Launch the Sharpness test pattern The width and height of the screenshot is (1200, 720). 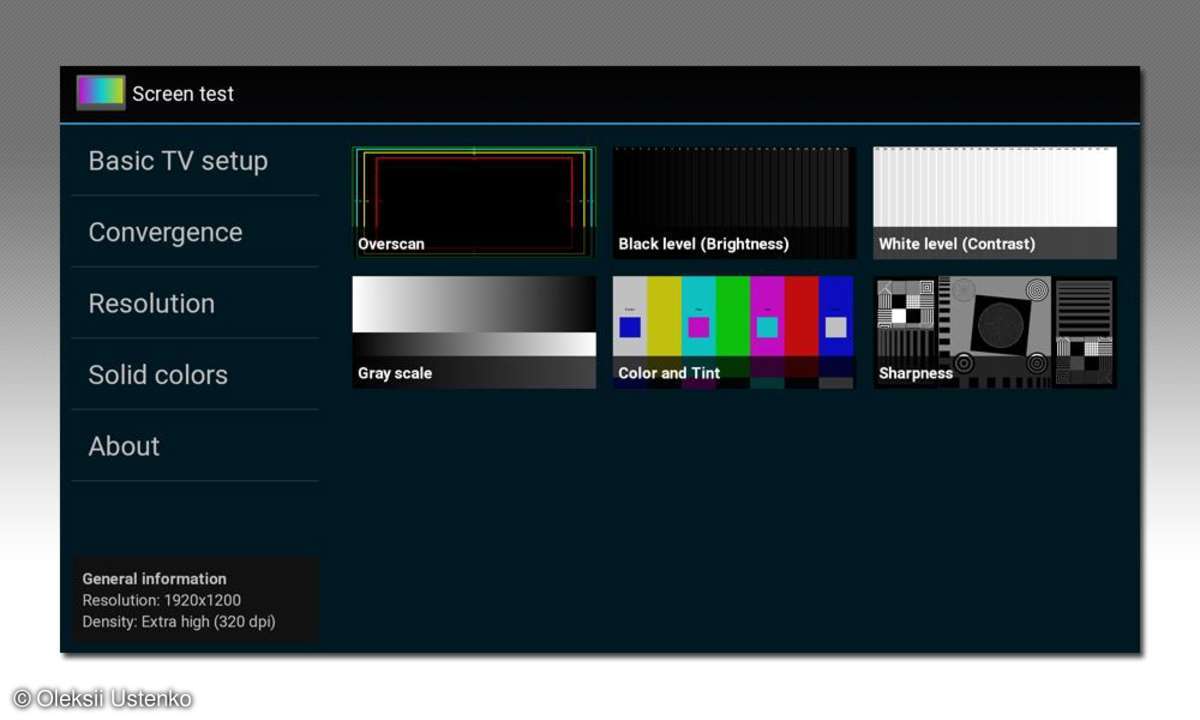tap(995, 333)
